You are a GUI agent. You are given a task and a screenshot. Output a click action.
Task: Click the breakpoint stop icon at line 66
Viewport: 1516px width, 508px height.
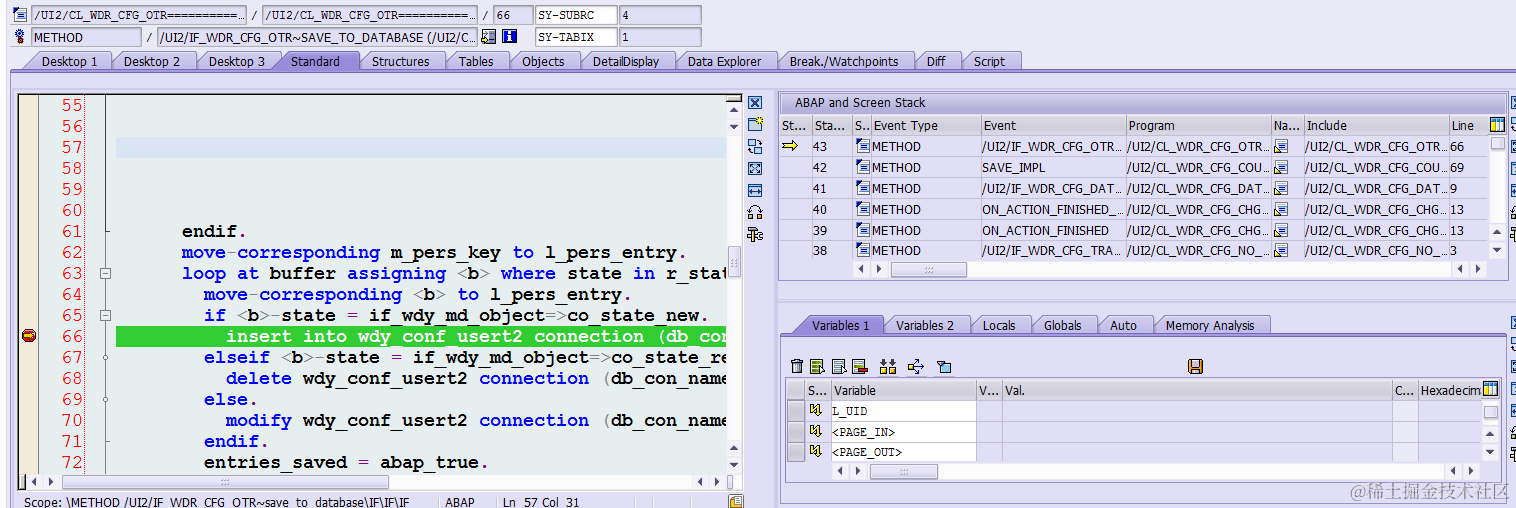(x=29, y=337)
